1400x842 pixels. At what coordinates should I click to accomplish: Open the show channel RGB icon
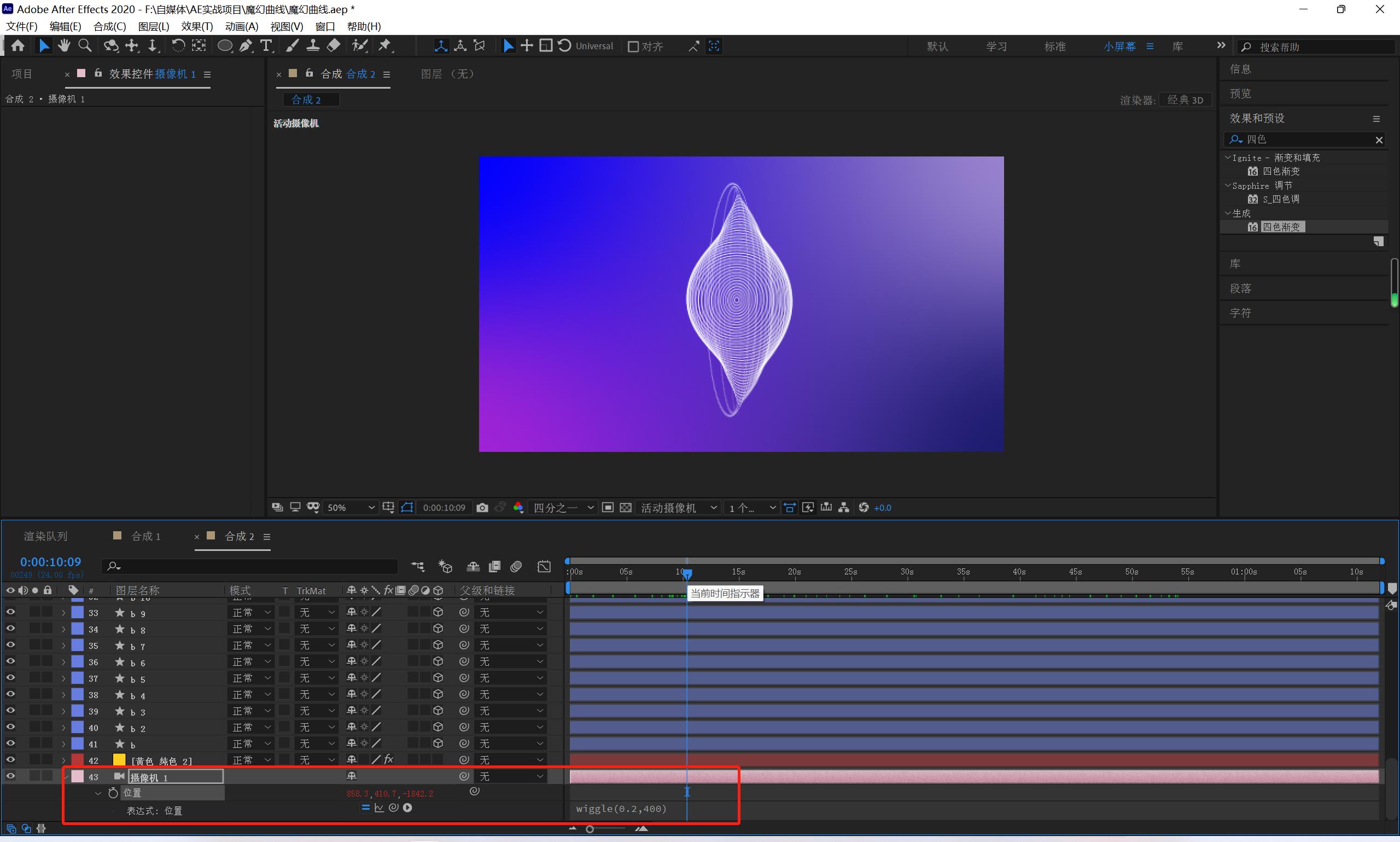coord(518,508)
